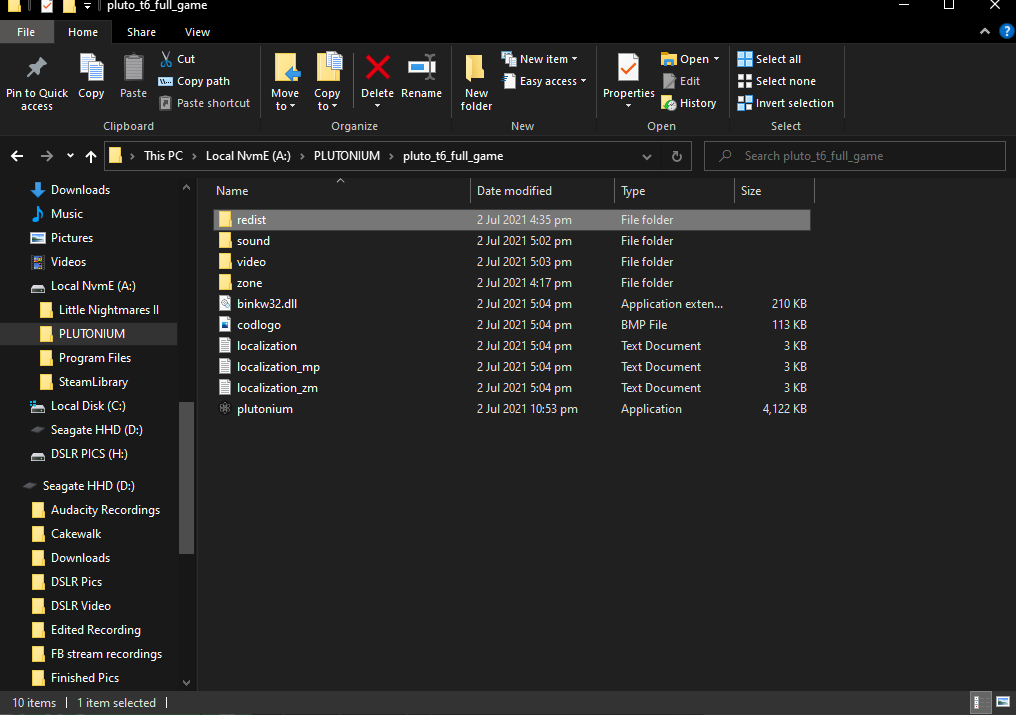Open the New item dropdown
This screenshot has width=1016, height=715.
tap(539, 59)
